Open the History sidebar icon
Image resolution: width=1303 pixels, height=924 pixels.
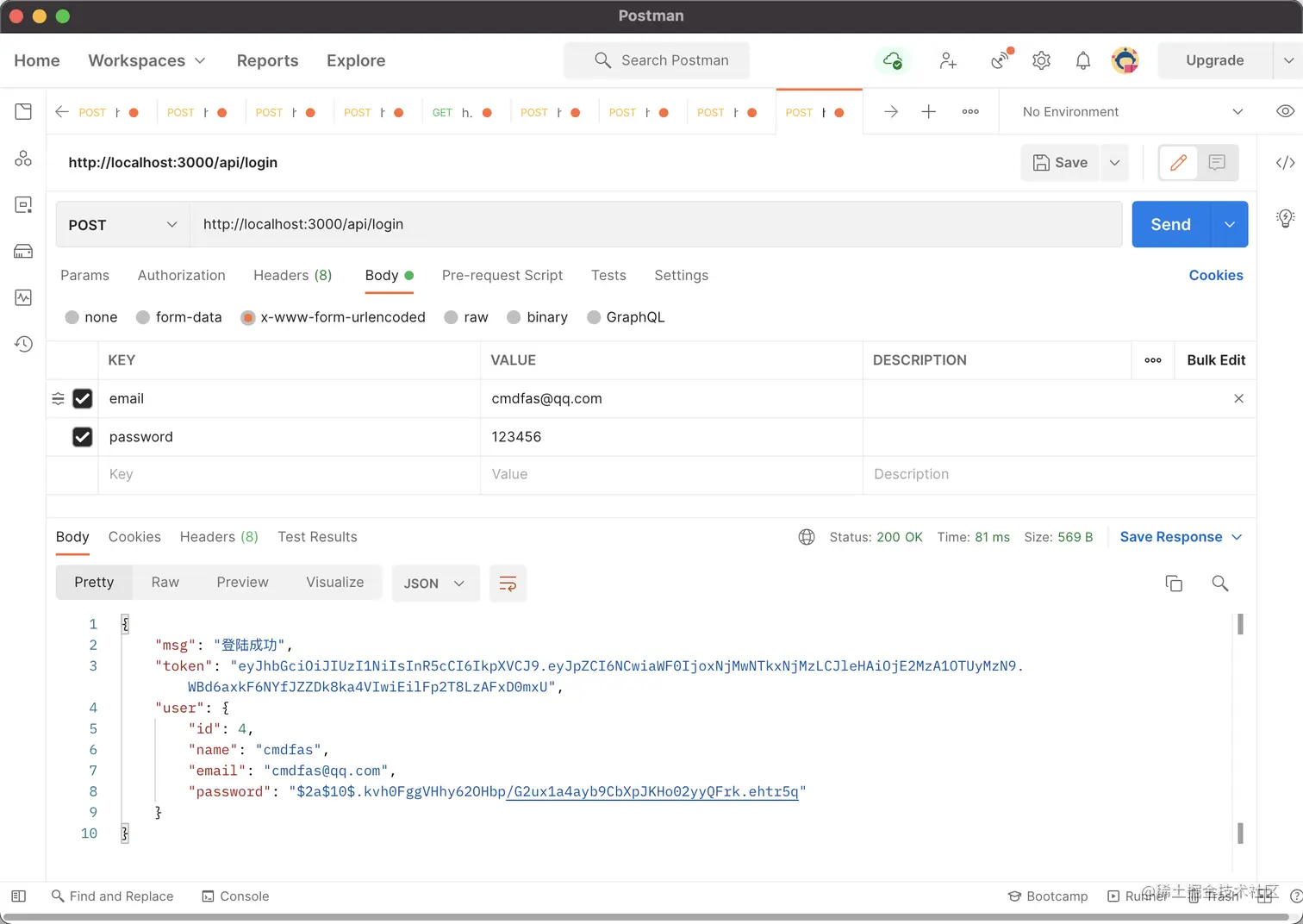point(23,344)
